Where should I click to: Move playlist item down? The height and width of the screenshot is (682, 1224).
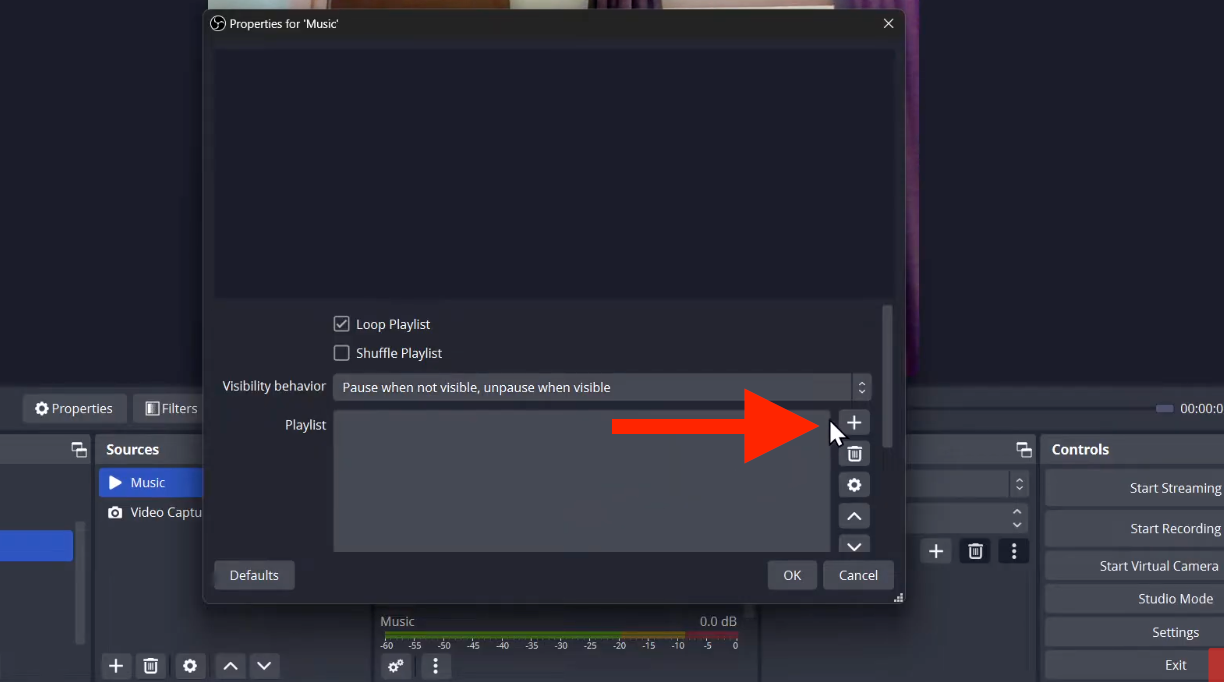pyautogui.click(x=854, y=545)
